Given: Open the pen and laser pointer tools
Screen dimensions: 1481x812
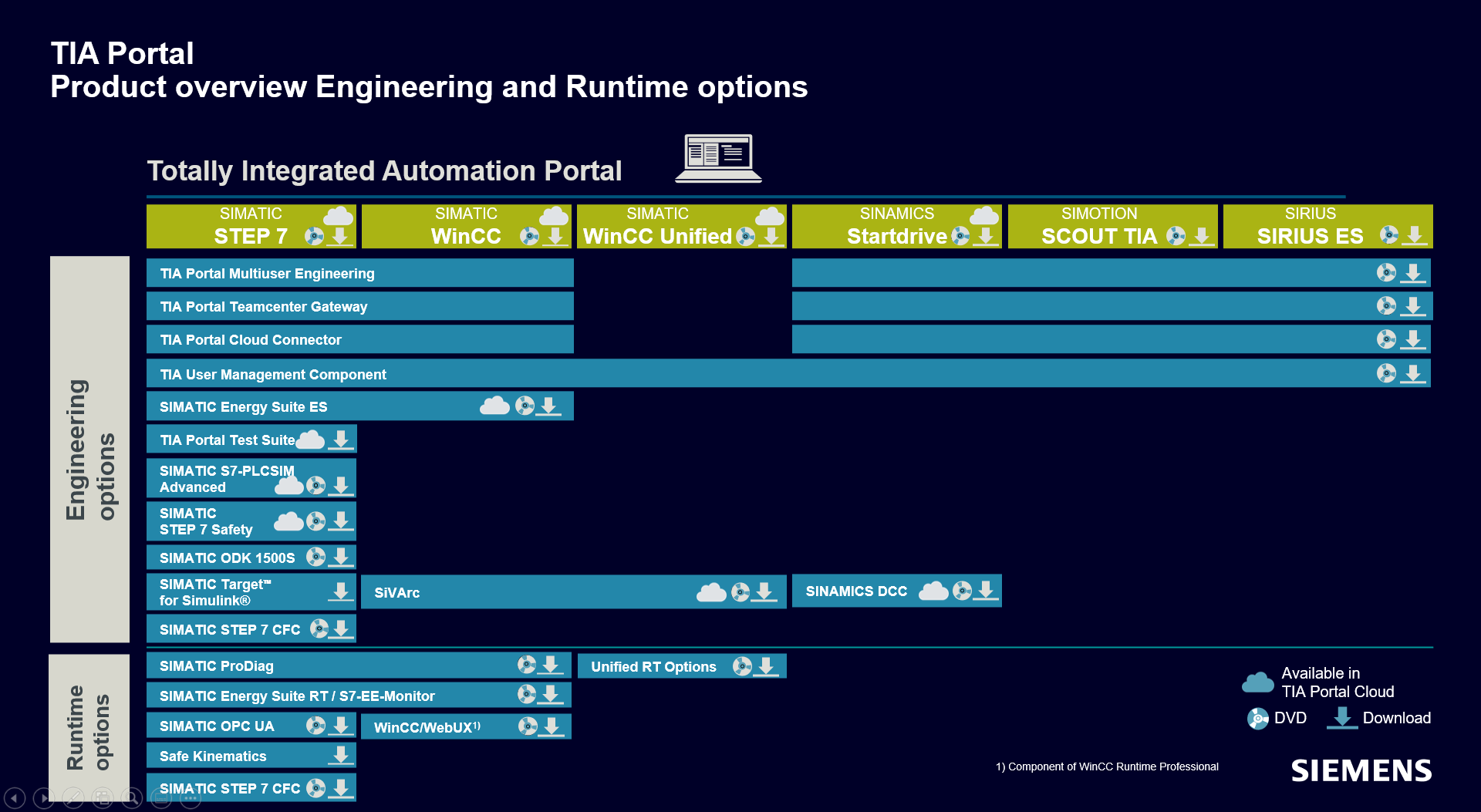Looking at the screenshot, I should click(x=73, y=798).
